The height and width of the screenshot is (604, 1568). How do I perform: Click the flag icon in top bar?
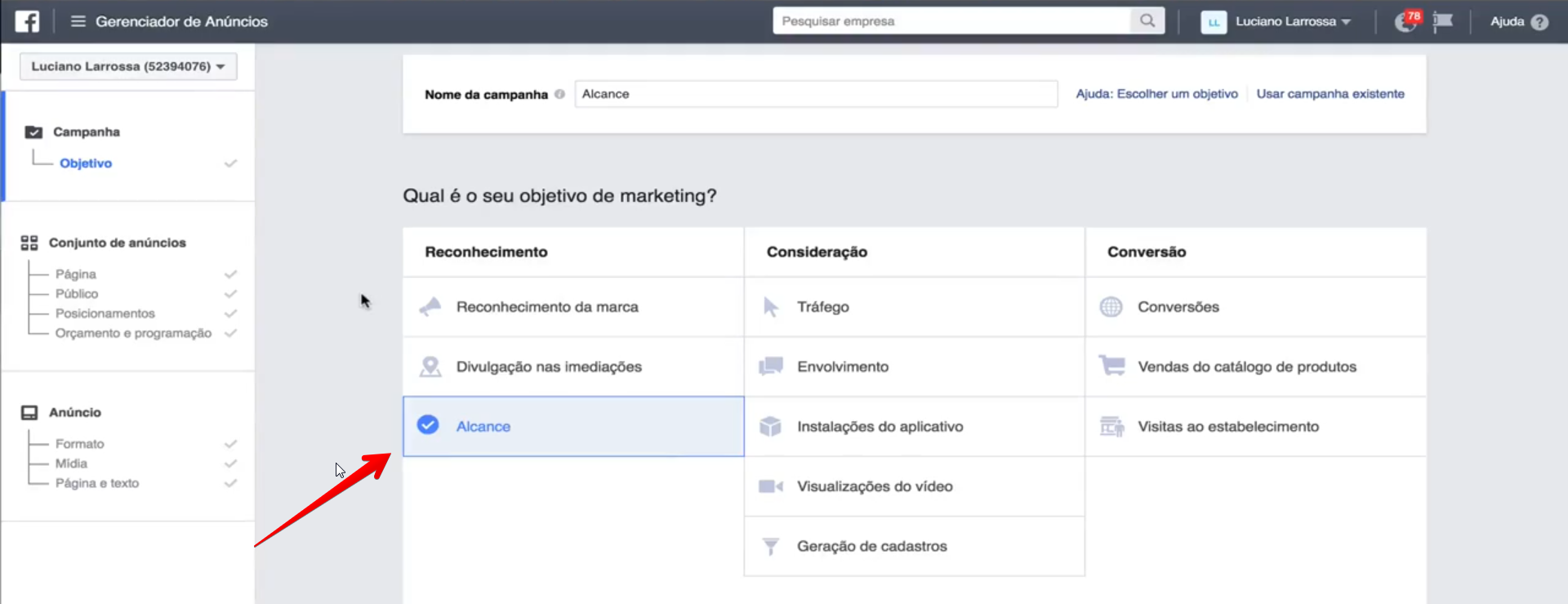[1443, 21]
